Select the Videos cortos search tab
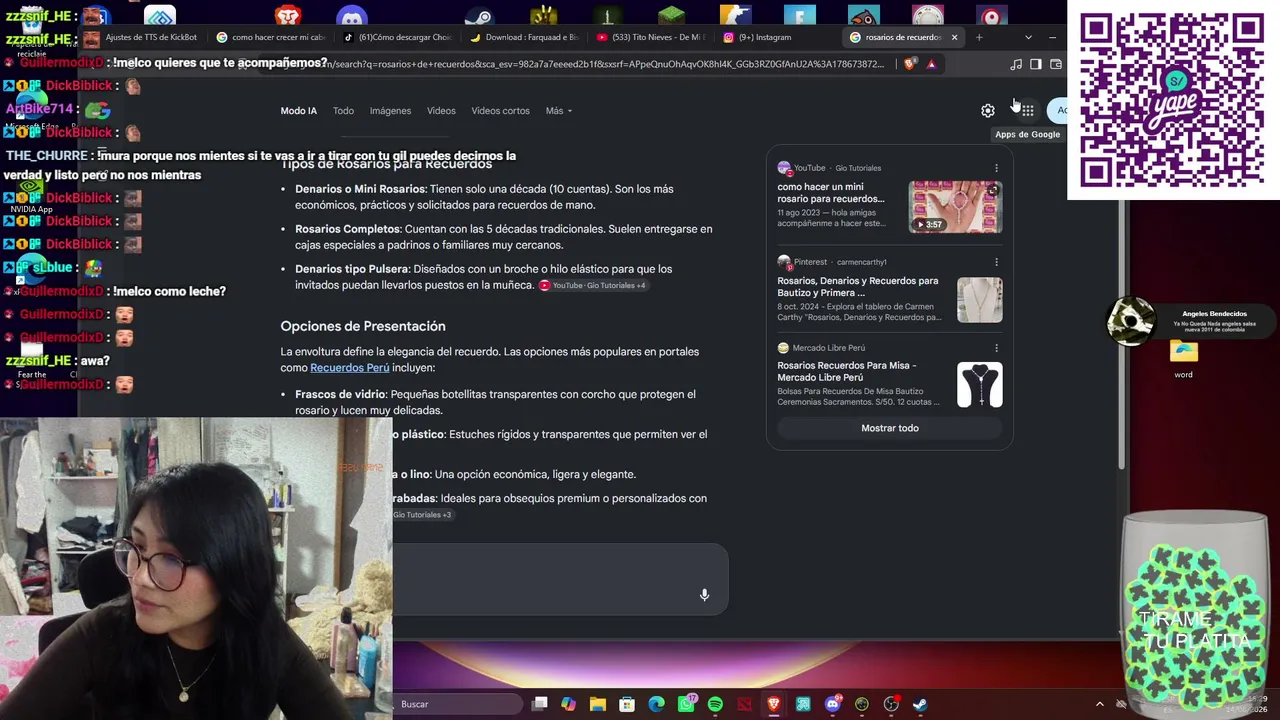 pos(500,111)
